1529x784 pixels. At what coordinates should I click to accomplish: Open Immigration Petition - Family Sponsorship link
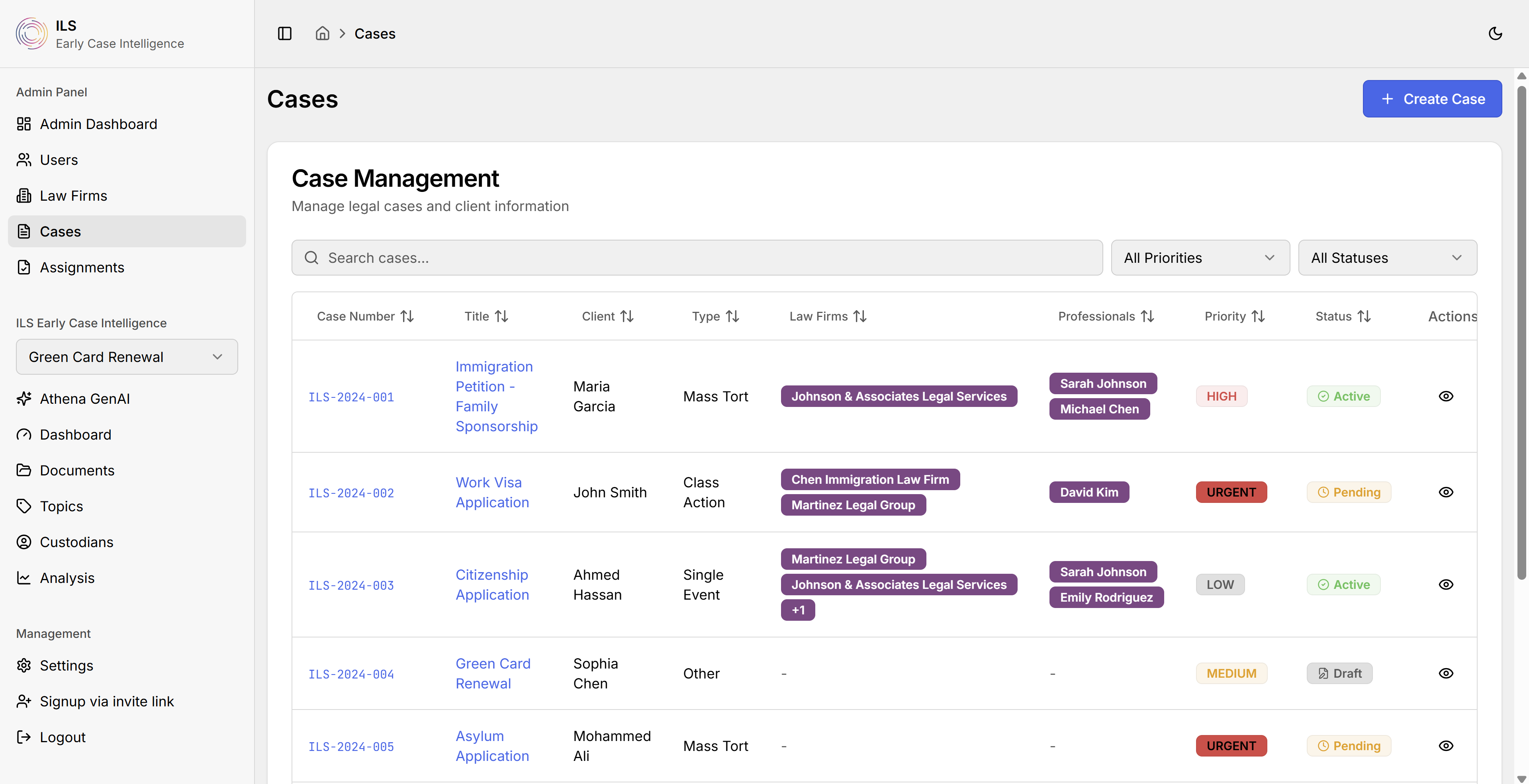pos(496,397)
